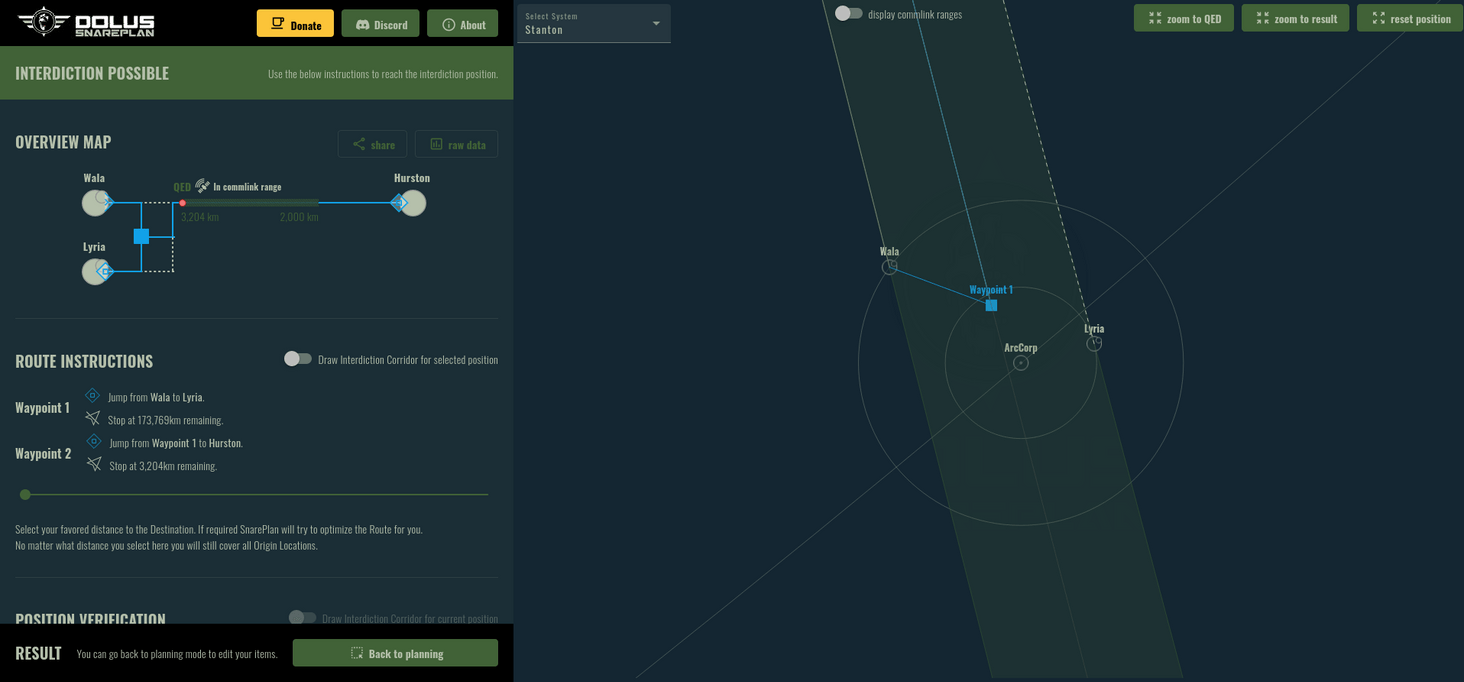The width and height of the screenshot is (1464, 682).
Task: Click the yellow Donate button
Action: click(295, 22)
